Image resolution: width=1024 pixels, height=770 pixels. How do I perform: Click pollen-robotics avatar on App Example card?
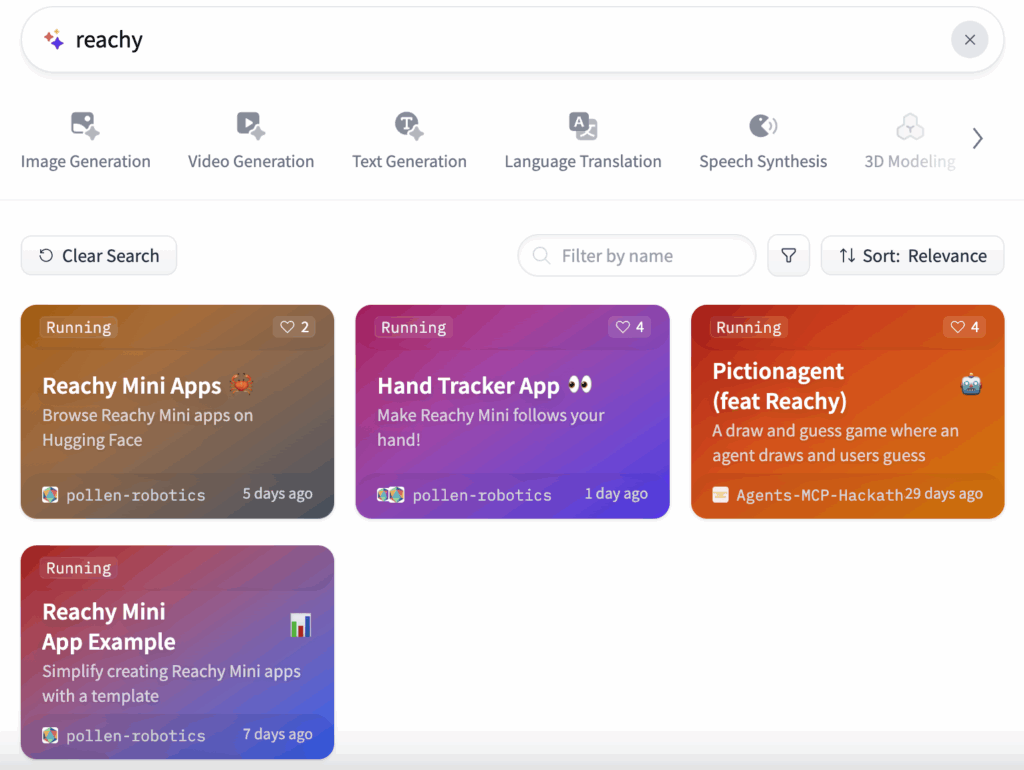[x=50, y=735]
